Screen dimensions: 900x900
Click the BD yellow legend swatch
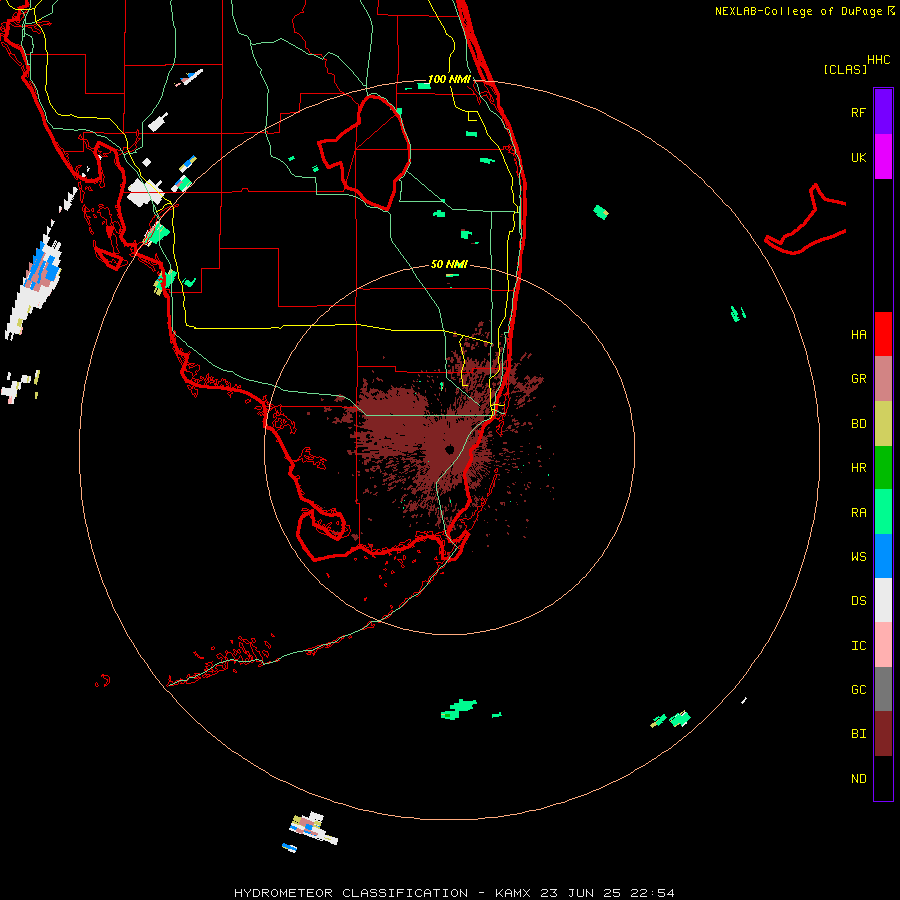point(883,423)
